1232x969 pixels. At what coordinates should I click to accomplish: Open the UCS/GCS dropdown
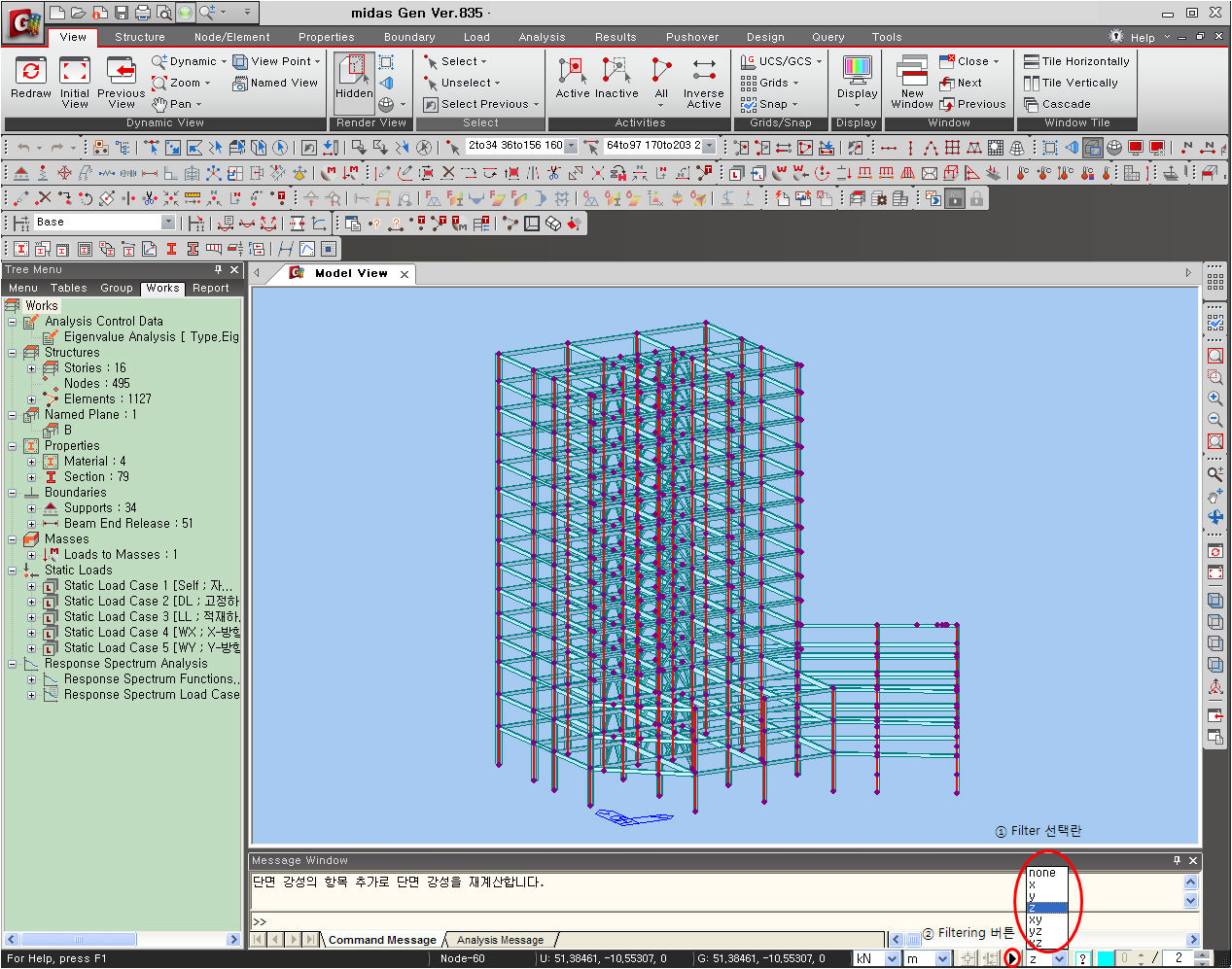coord(782,61)
